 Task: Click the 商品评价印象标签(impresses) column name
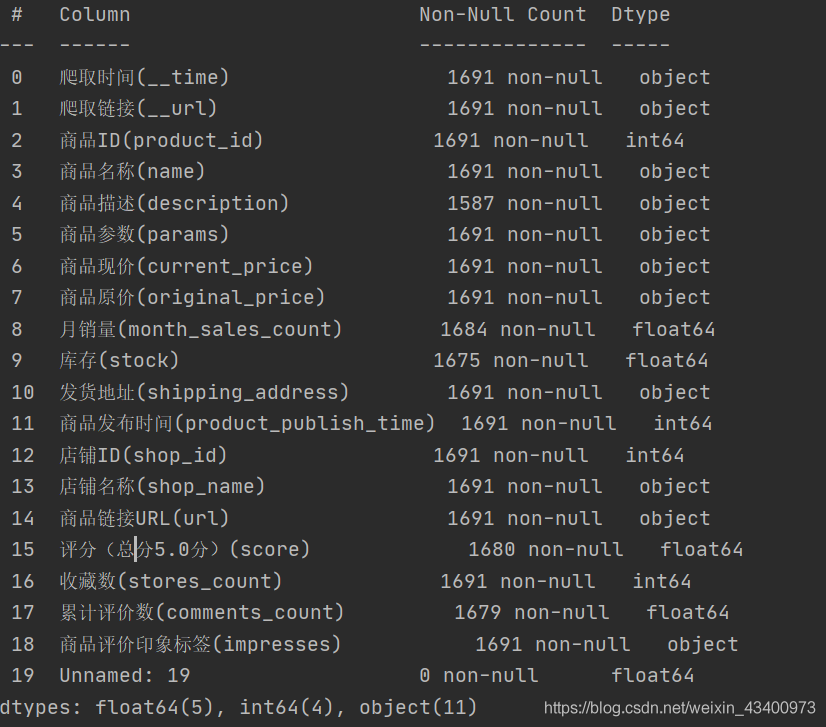200,645
